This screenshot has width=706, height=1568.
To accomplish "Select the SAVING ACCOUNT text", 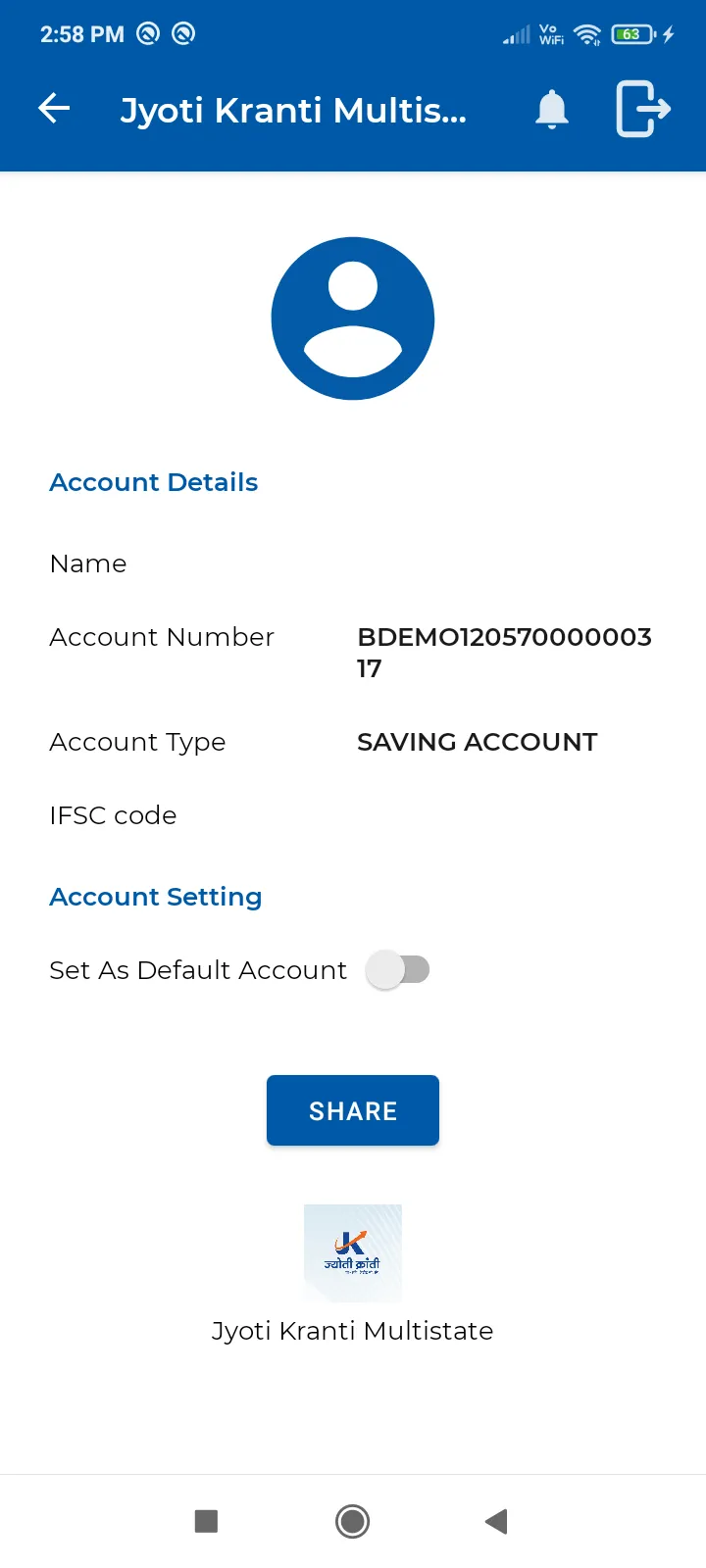I will pyautogui.click(x=477, y=742).
